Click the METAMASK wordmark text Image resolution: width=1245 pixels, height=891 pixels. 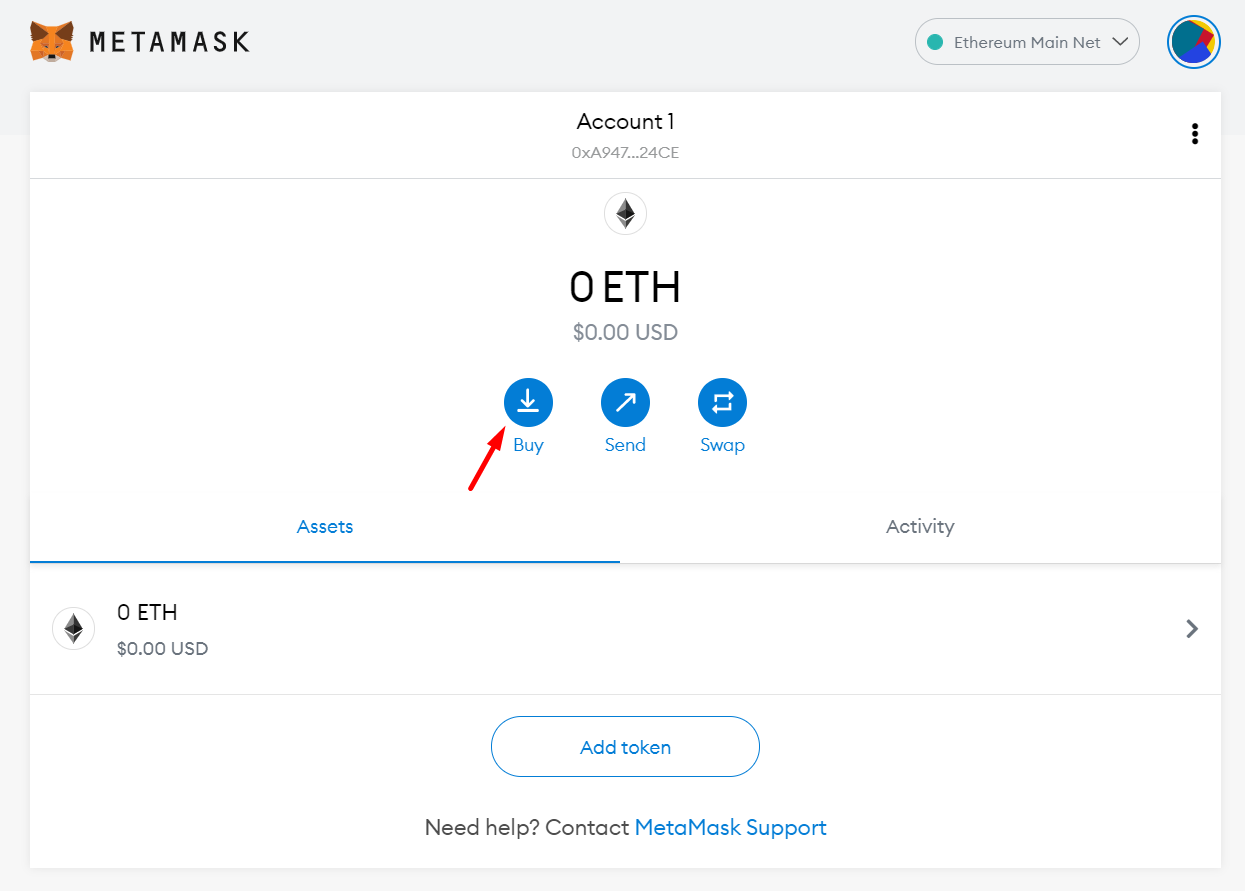point(169,42)
